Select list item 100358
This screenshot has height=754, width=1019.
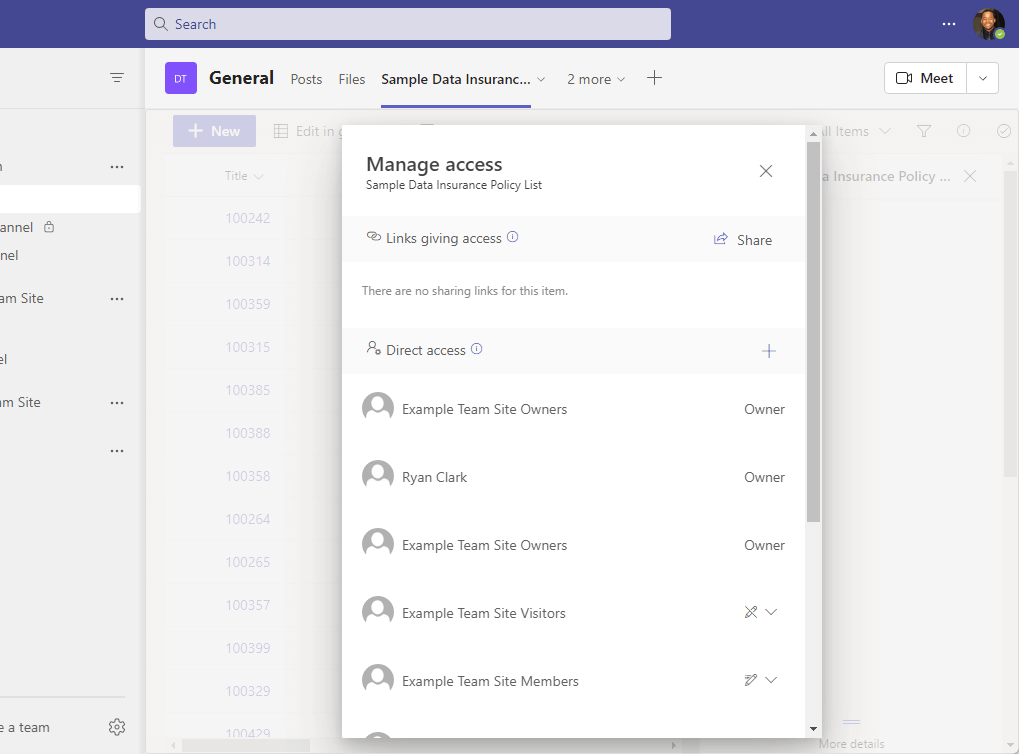248,476
